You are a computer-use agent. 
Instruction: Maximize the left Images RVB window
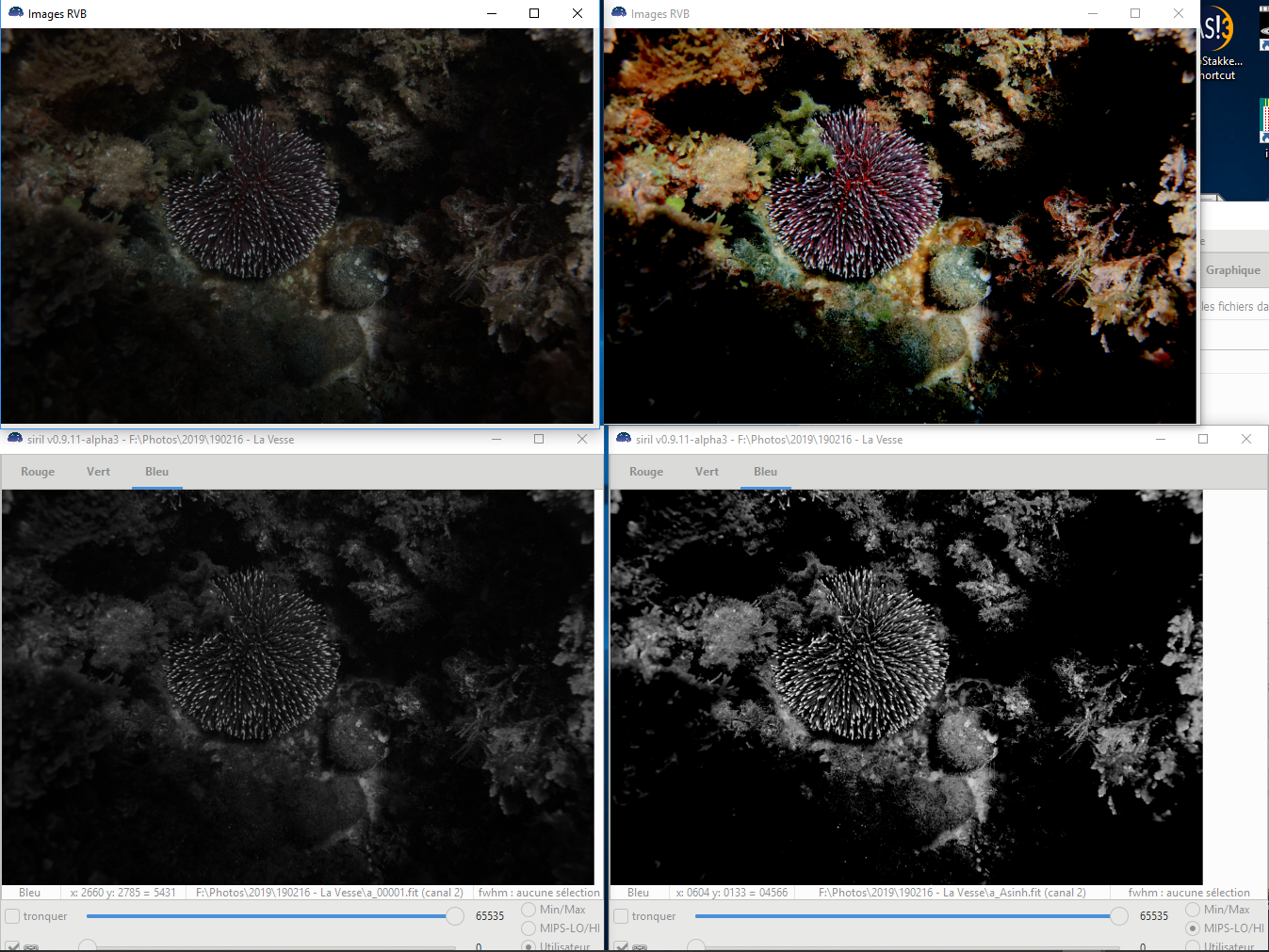tap(534, 13)
